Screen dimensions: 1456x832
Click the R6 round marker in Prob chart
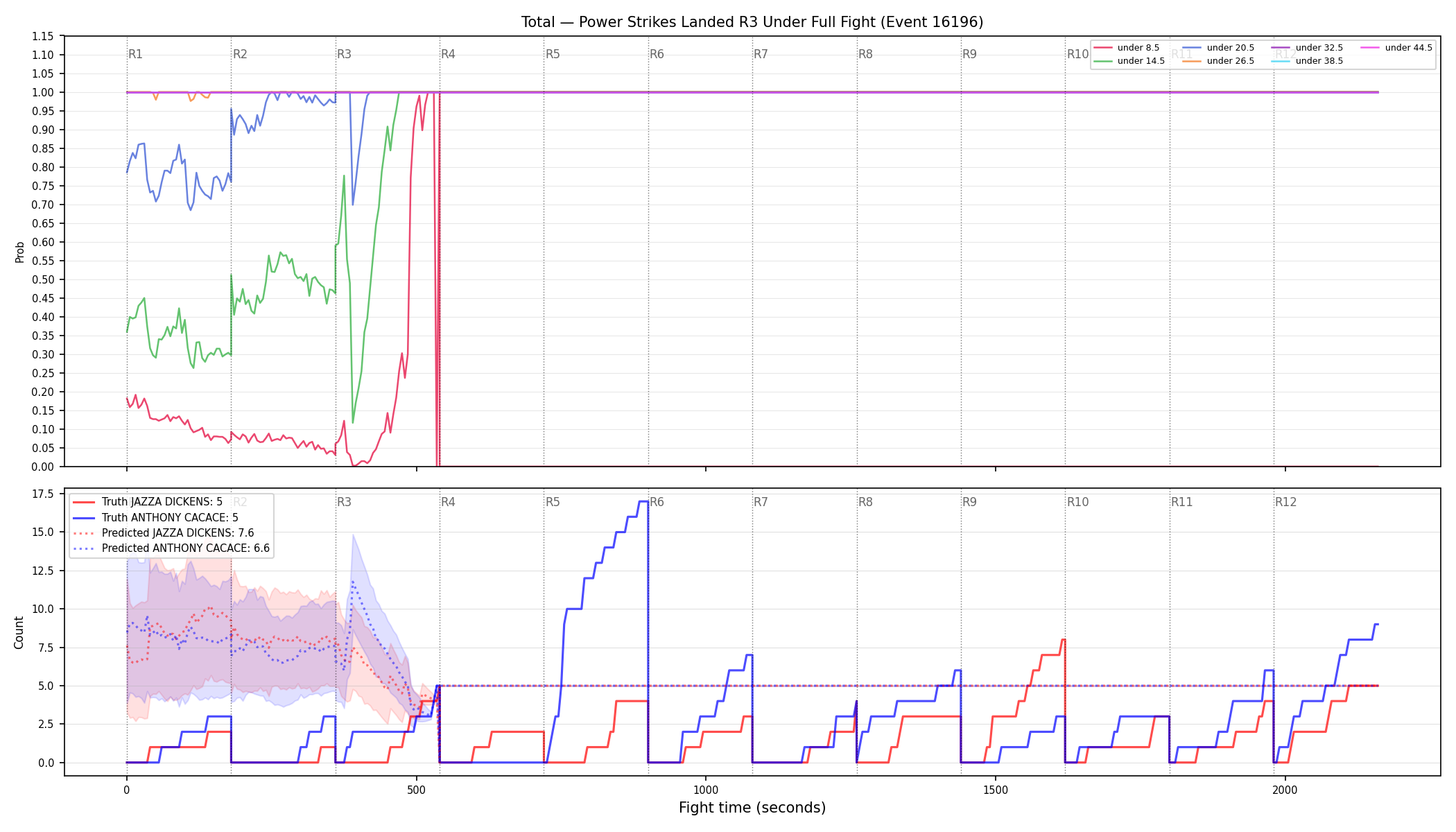[x=657, y=54]
